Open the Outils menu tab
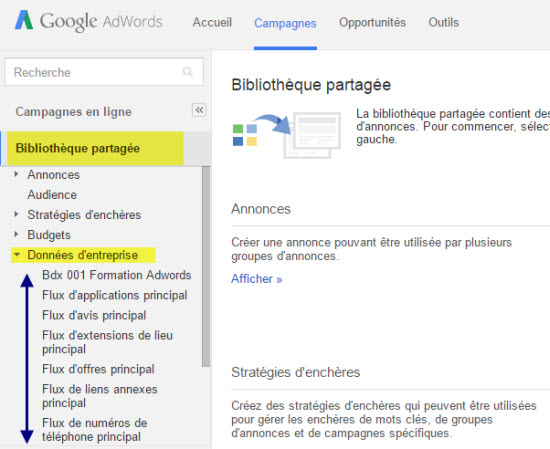Image resolution: width=550 pixels, height=449 pixels. pyautogui.click(x=443, y=22)
